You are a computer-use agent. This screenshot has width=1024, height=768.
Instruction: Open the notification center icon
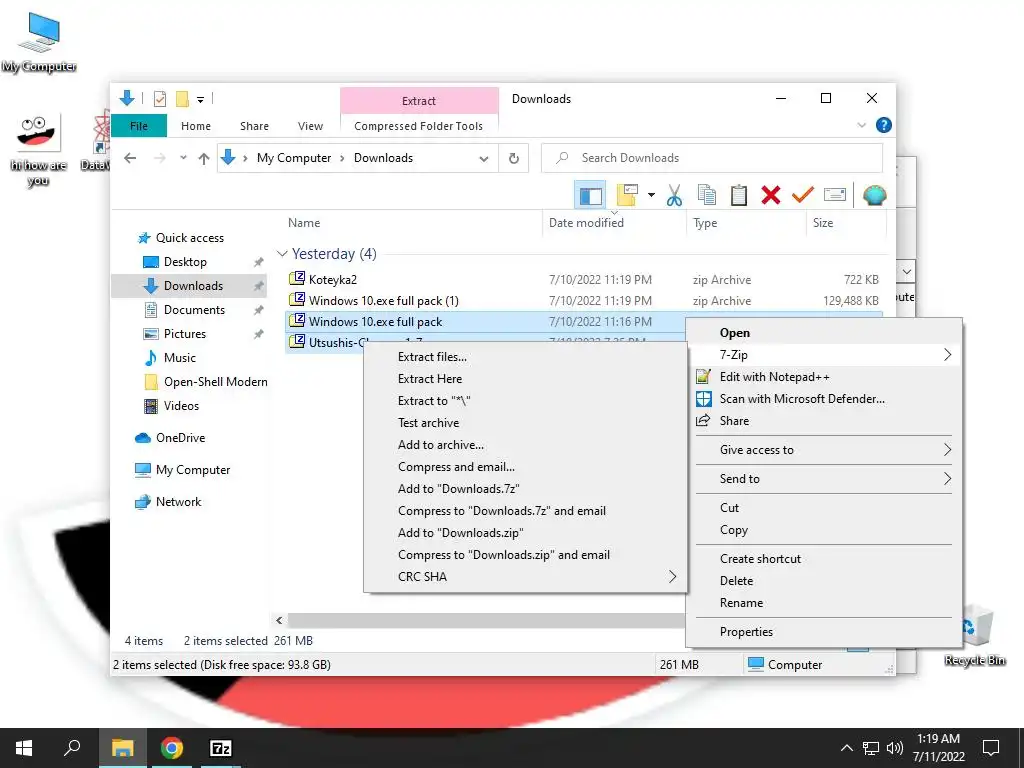(991, 748)
